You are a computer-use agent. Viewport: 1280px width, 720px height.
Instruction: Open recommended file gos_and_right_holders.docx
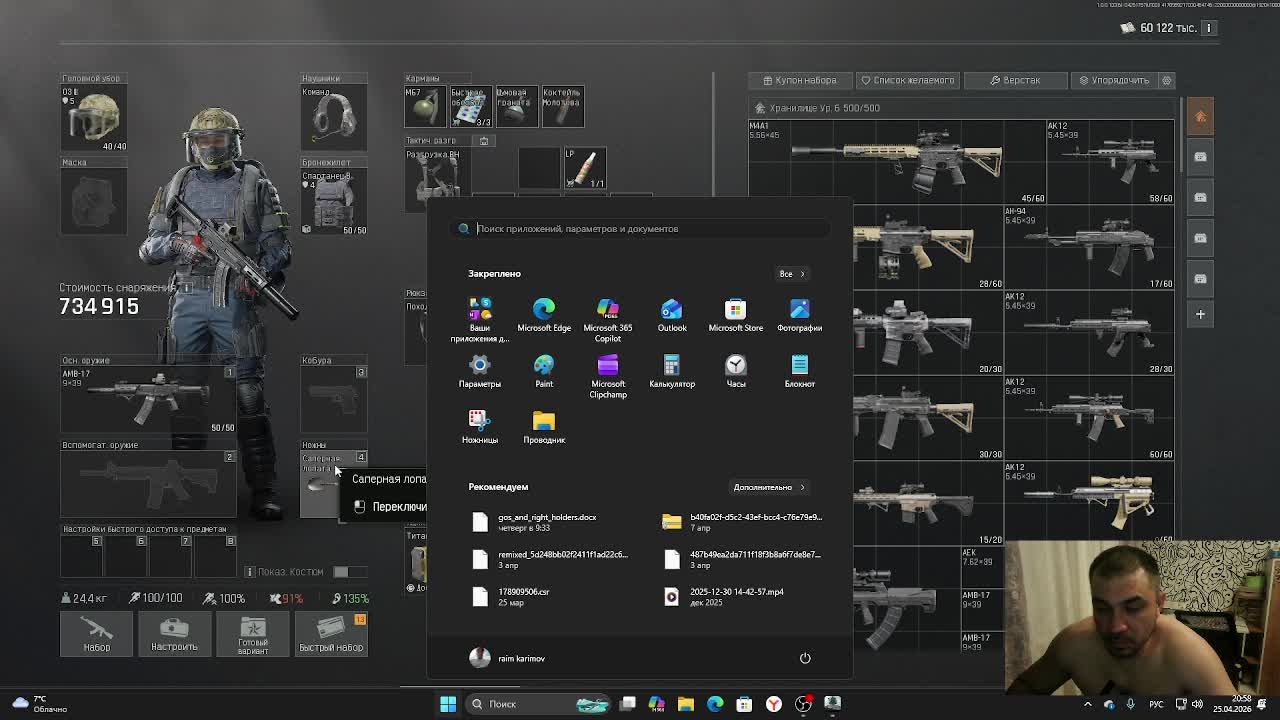point(545,522)
